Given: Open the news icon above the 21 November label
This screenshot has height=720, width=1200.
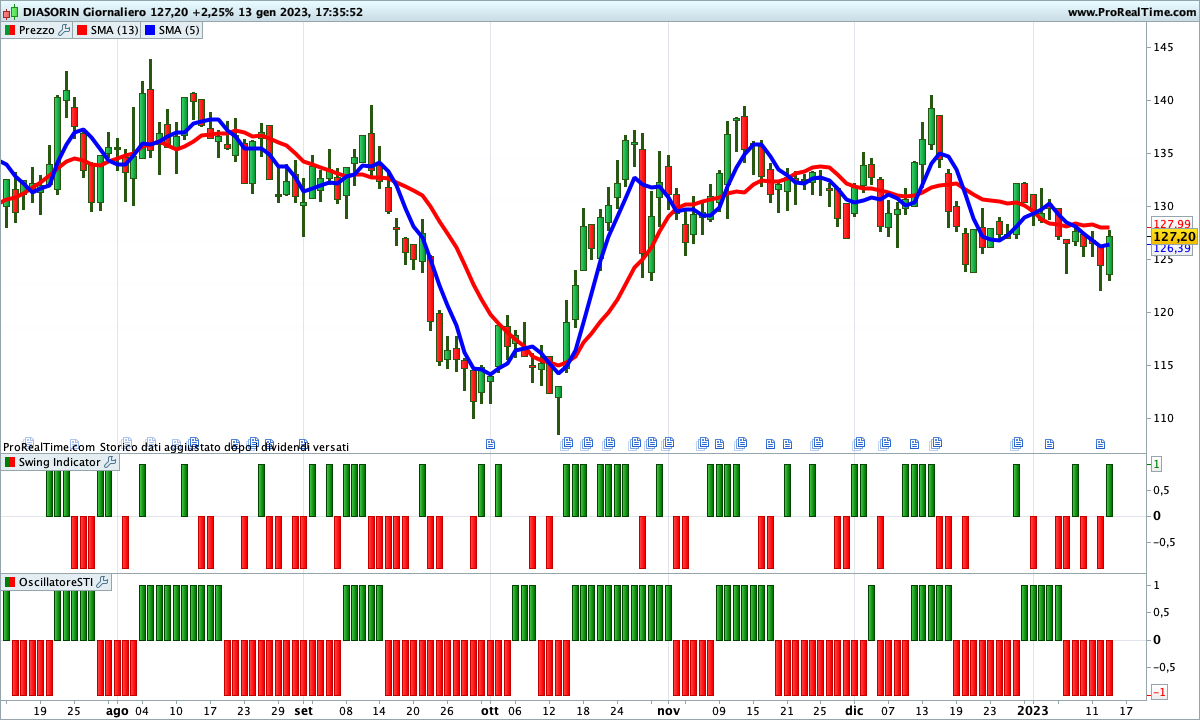Looking at the screenshot, I should click(x=786, y=442).
